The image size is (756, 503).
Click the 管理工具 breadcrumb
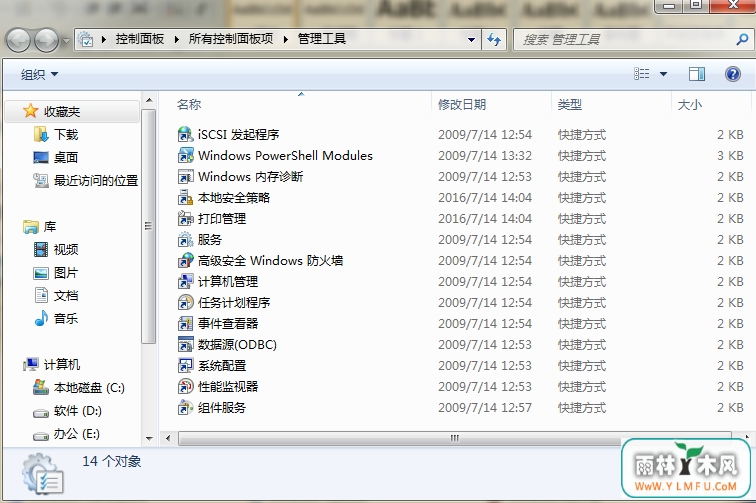[322, 39]
